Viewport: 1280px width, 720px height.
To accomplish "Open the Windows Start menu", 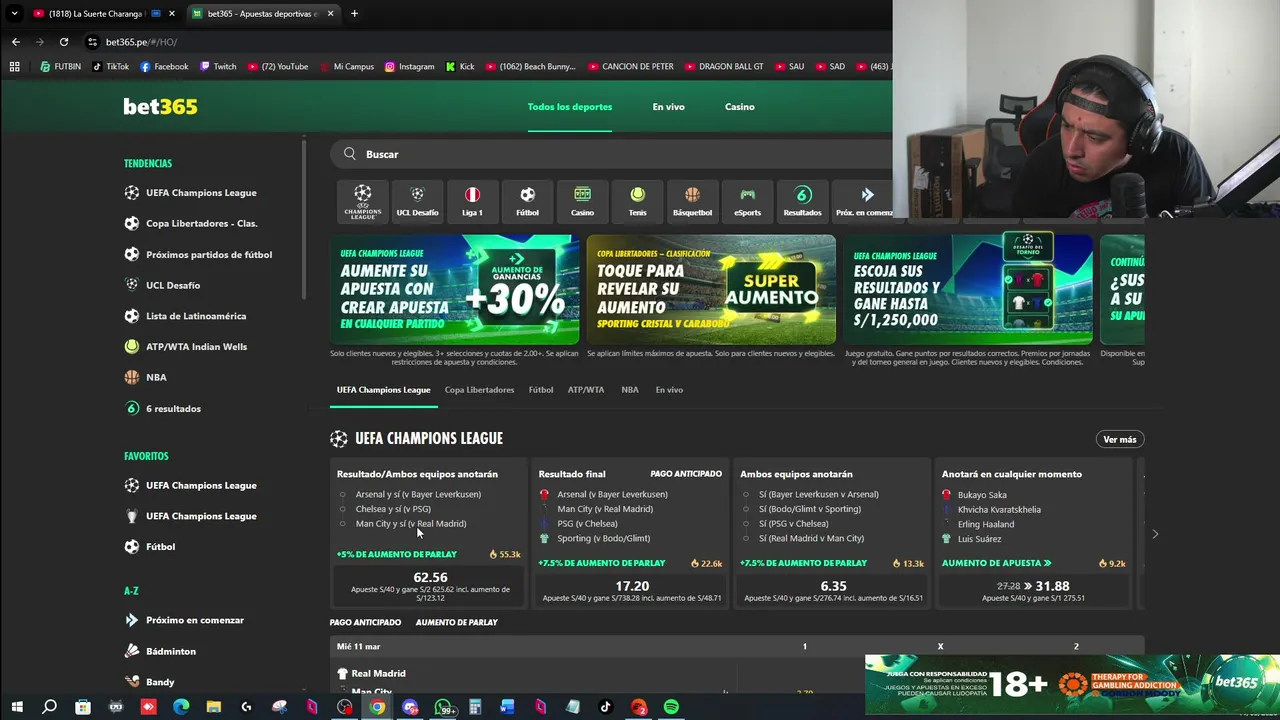I will [17, 707].
